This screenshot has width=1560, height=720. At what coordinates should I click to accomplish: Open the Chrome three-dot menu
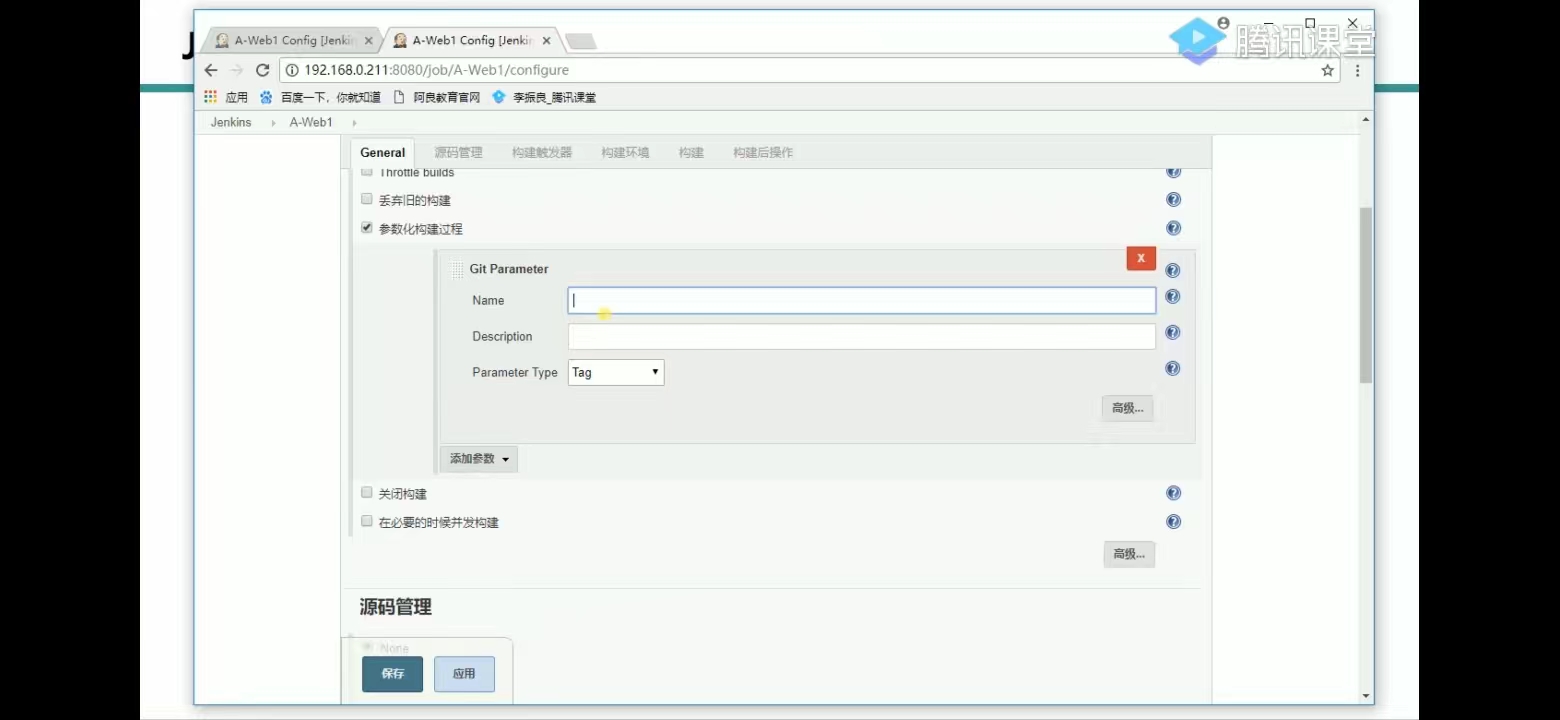[1357, 70]
